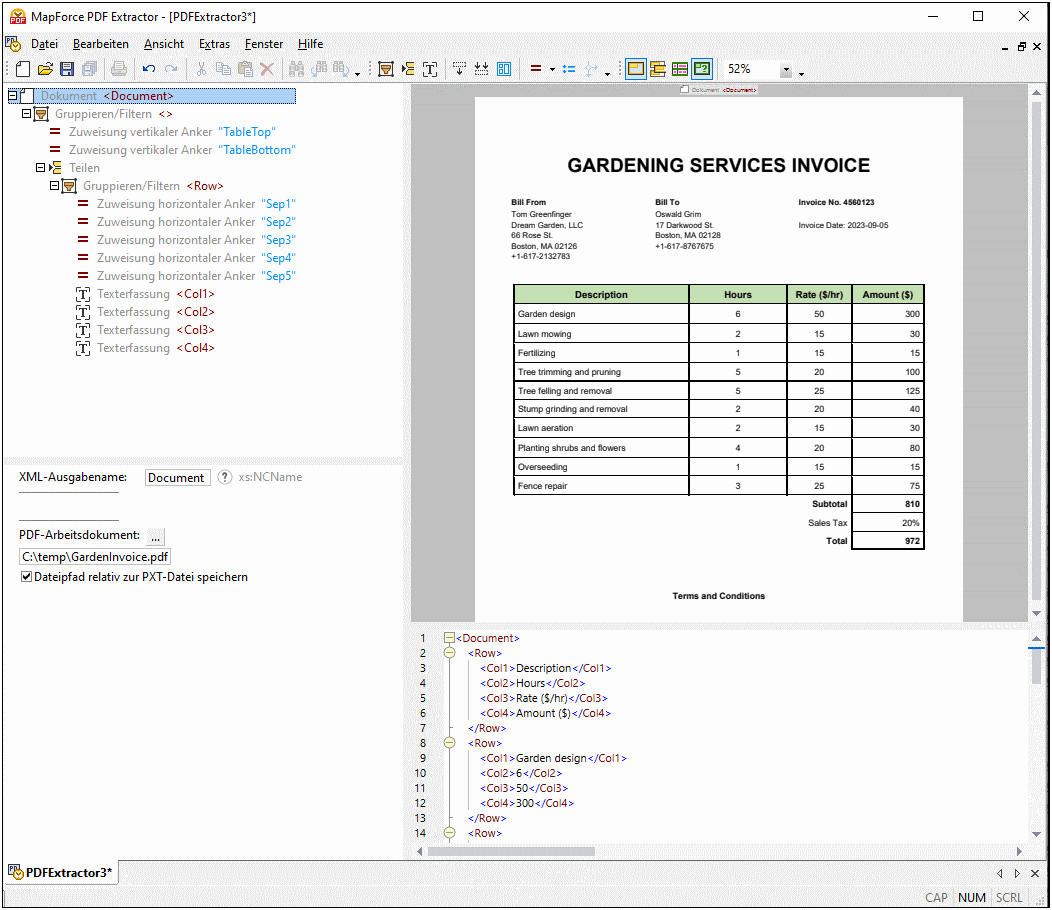Uncheck Dateipfad relativ zur PXT-Datei speichern
This screenshot has height=910, width=1052.
coord(26,577)
